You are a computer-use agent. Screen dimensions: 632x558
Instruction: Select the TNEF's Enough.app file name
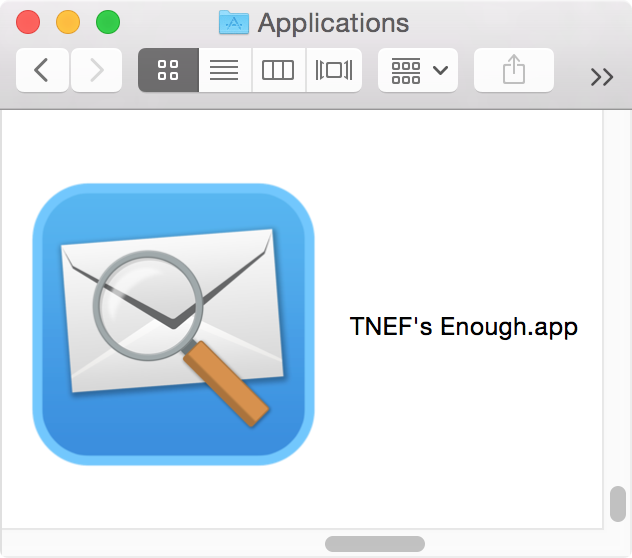pyautogui.click(x=464, y=327)
